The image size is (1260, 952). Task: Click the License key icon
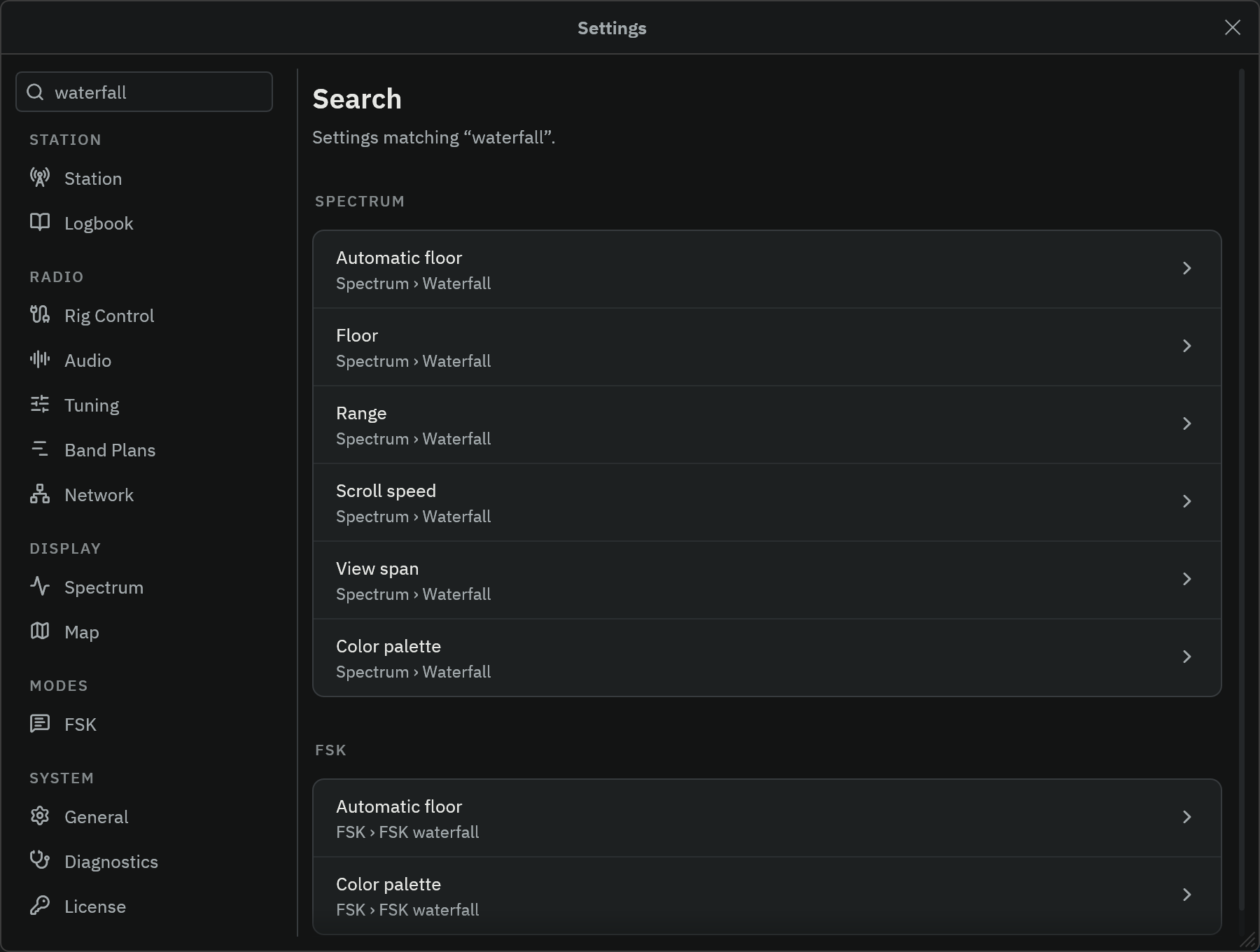pos(40,906)
